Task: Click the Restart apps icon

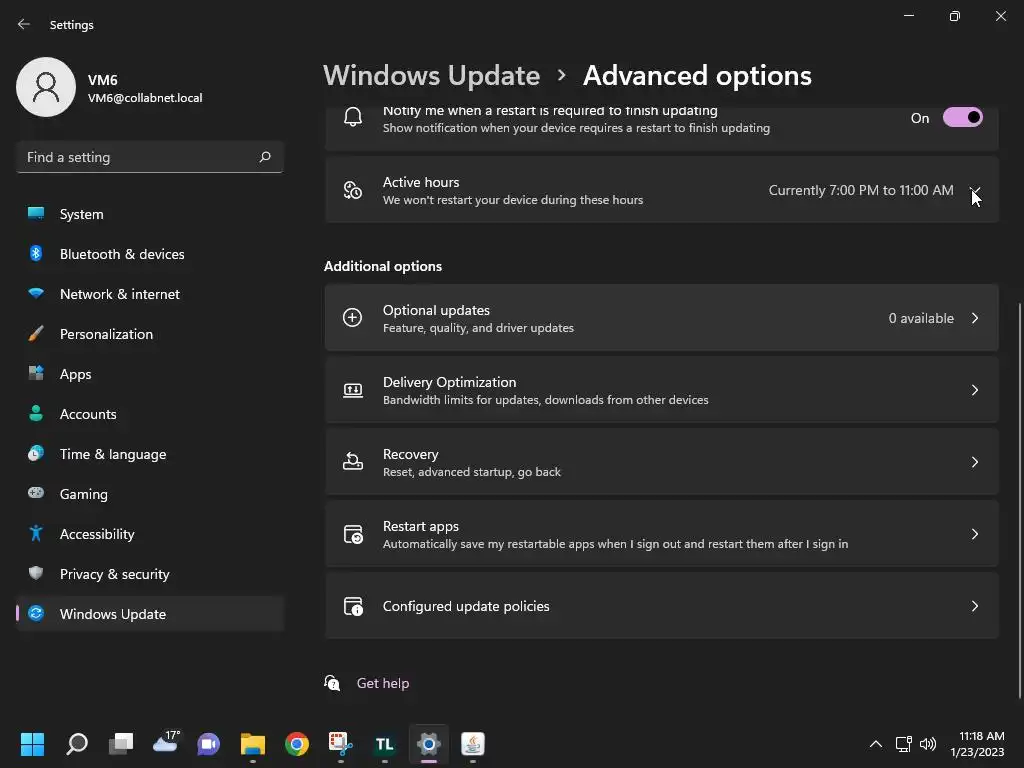Action: pyautogui.click(x=353, y=534)
